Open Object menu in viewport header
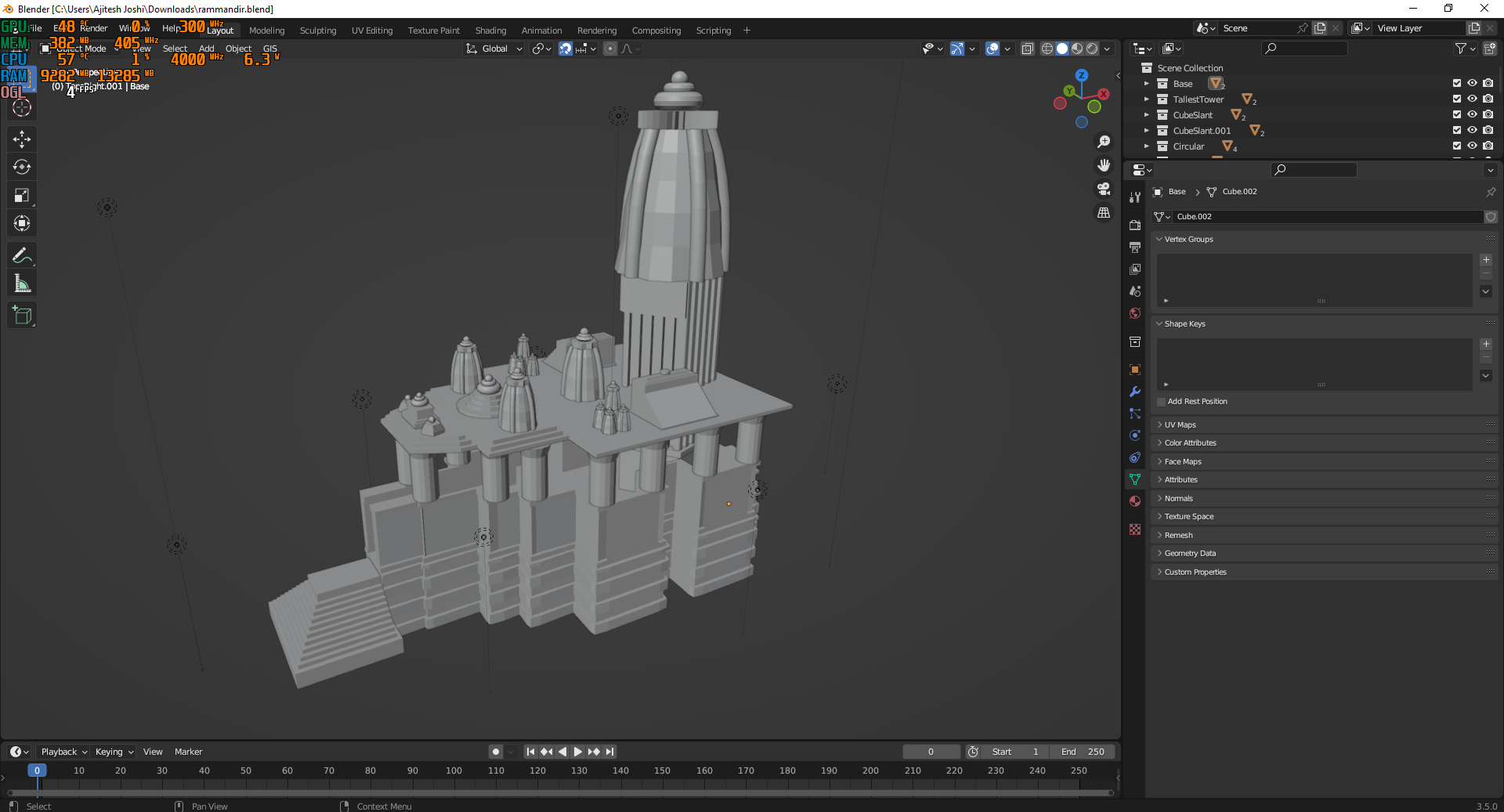Image resolution: width=1504 pixels, height=812 pixels. coord(239,49)
